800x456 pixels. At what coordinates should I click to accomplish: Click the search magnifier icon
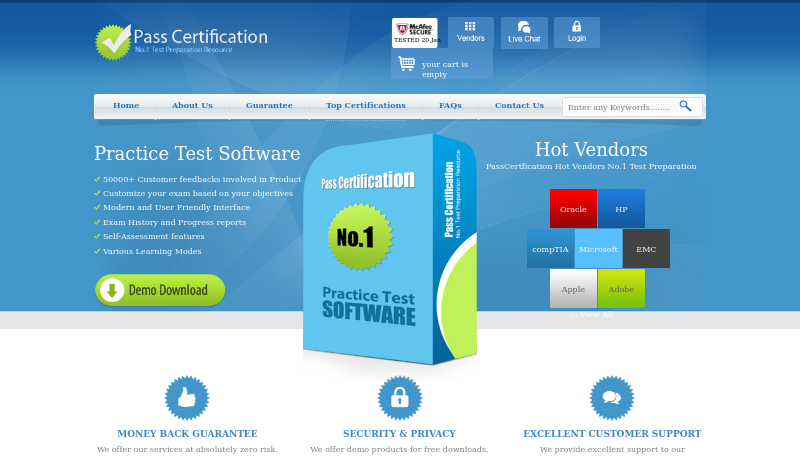pyautogui.click(x=685, y=106)
